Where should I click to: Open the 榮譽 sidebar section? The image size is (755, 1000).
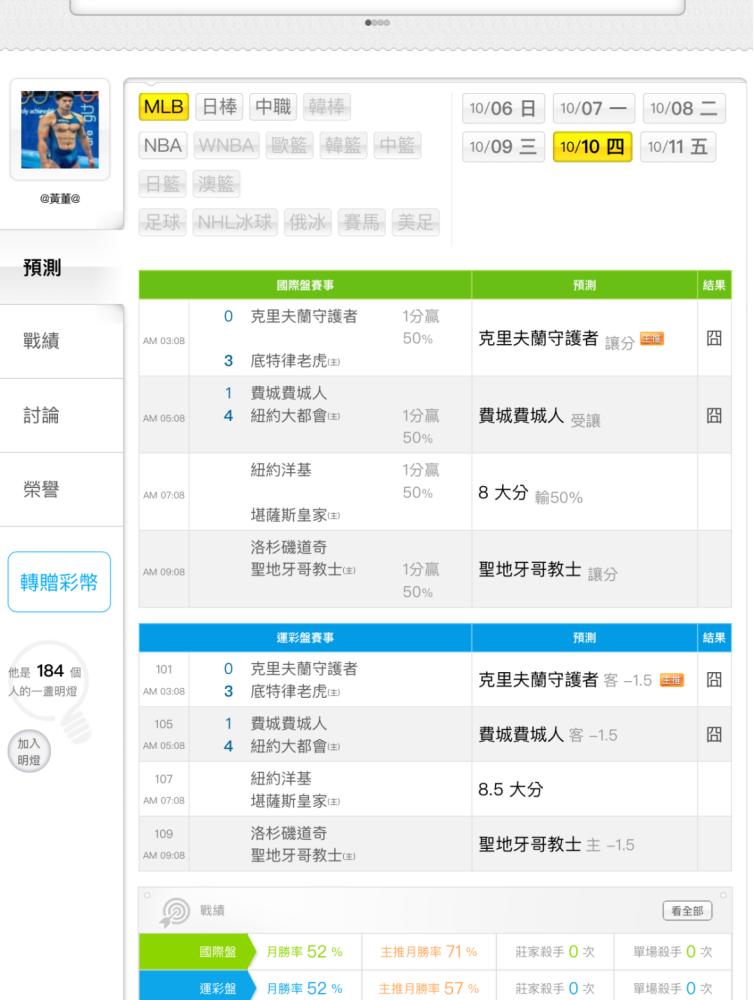(x=61, y=490)
